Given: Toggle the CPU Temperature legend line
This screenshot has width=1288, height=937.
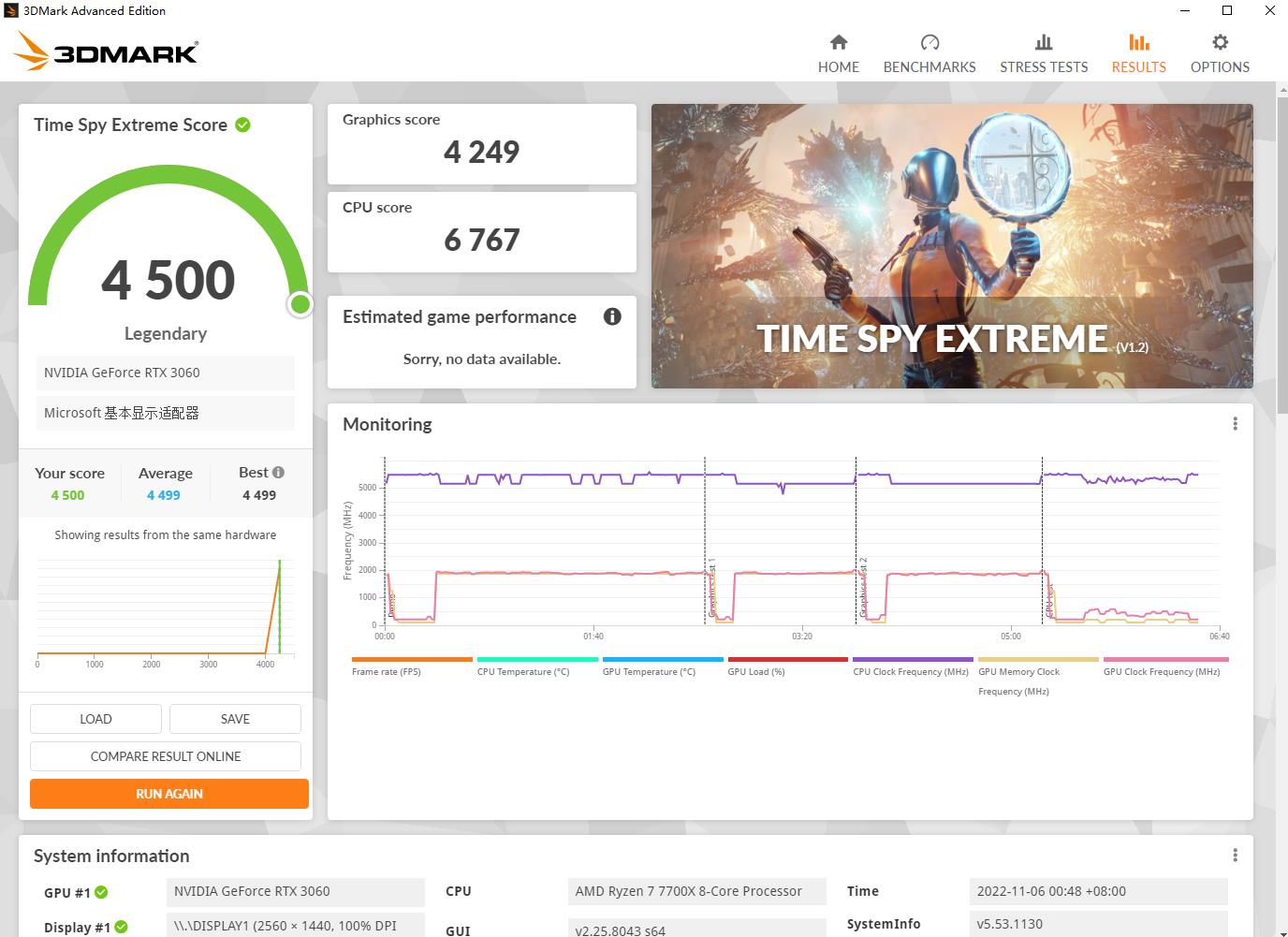Looking at the screenshot, I should [x=537, y=666].
